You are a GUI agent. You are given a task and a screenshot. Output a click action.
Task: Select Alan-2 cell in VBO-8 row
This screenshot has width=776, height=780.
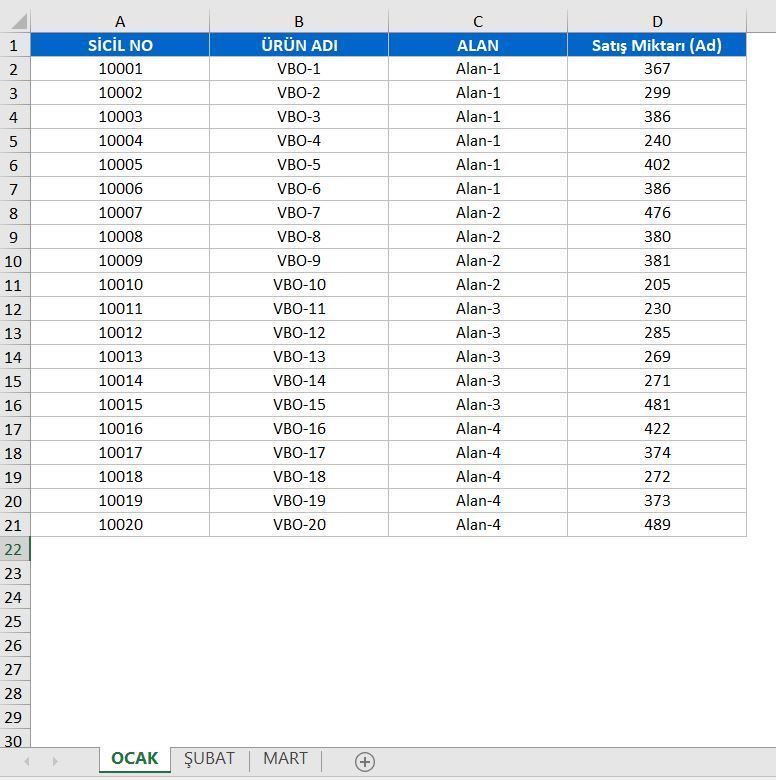478,236
